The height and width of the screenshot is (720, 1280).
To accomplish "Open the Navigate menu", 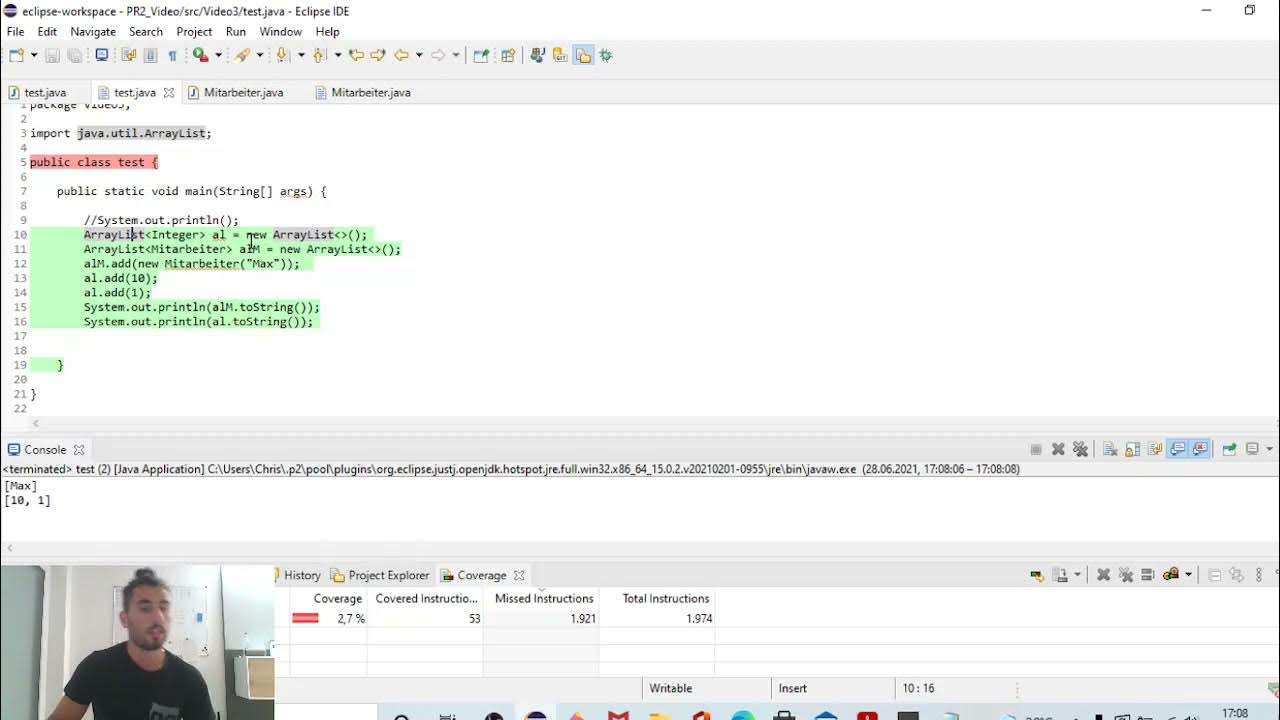I will 93,32.
